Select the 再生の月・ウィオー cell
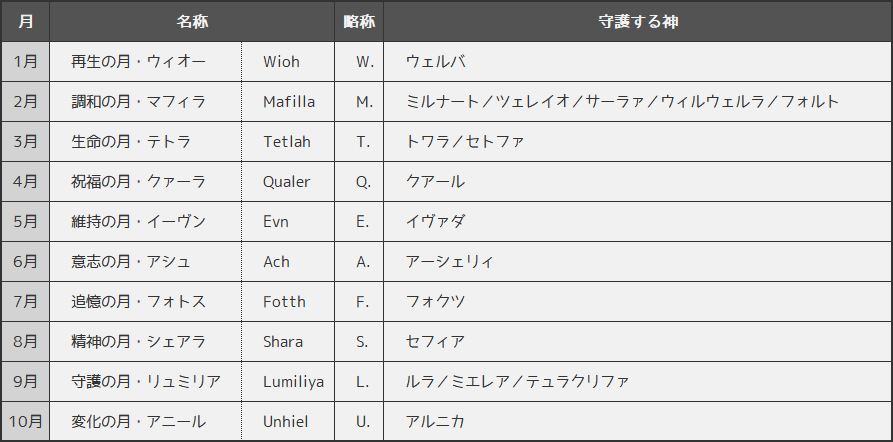Viewport: 893px width, 442px height. coord(138,62)
